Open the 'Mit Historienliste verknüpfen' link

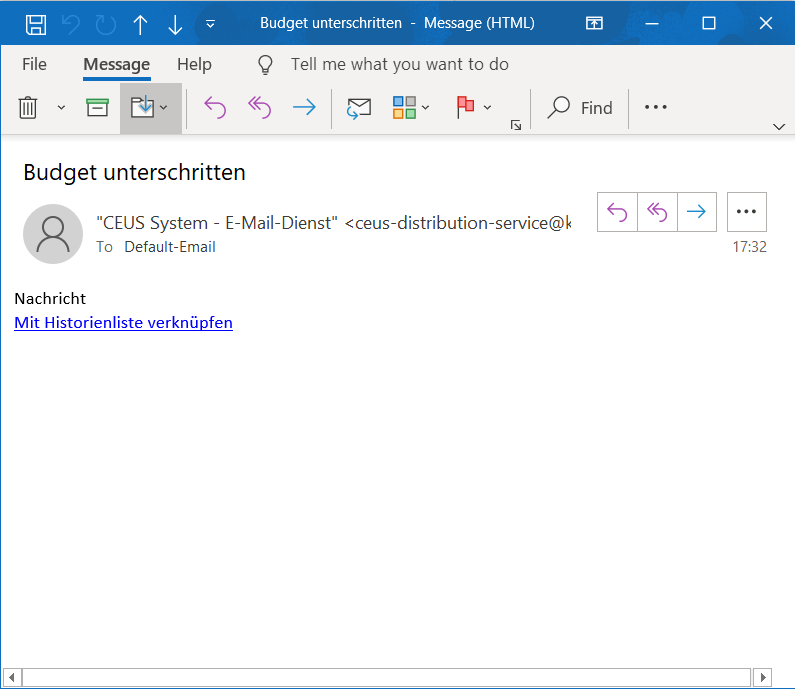click(x=123, y=322)
